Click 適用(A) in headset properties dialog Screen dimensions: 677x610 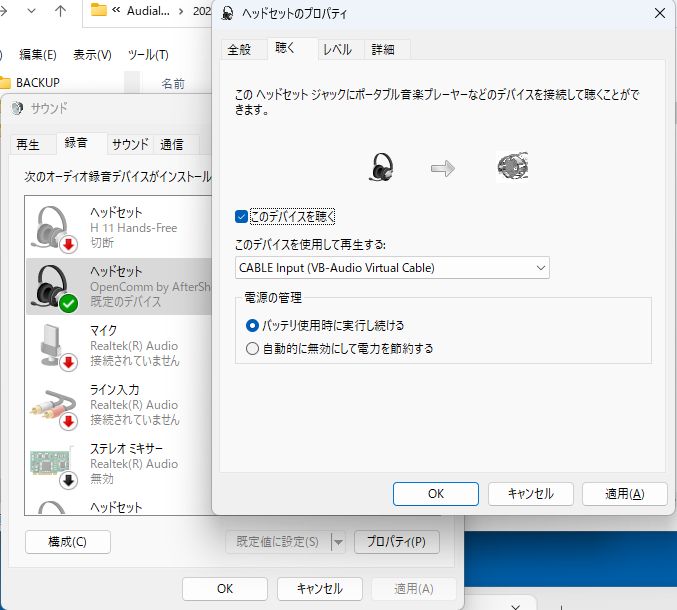pyautogui.click(x=625, y=494)
